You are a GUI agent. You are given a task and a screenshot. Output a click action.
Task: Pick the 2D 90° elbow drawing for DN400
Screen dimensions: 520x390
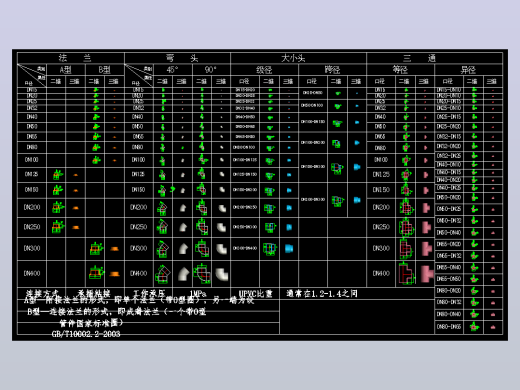(x=202, y=274)
